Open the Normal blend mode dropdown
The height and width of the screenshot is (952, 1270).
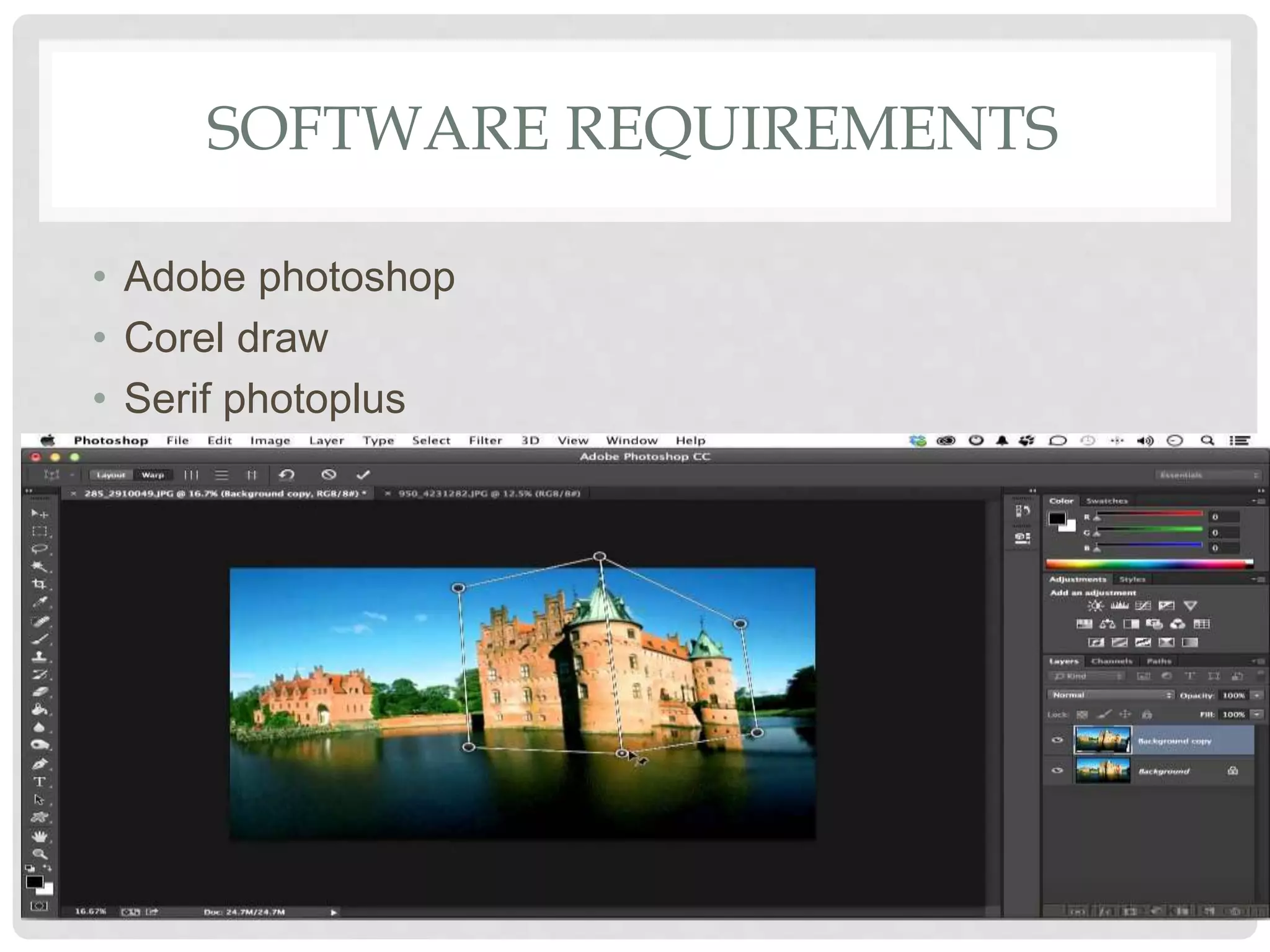1111,695
